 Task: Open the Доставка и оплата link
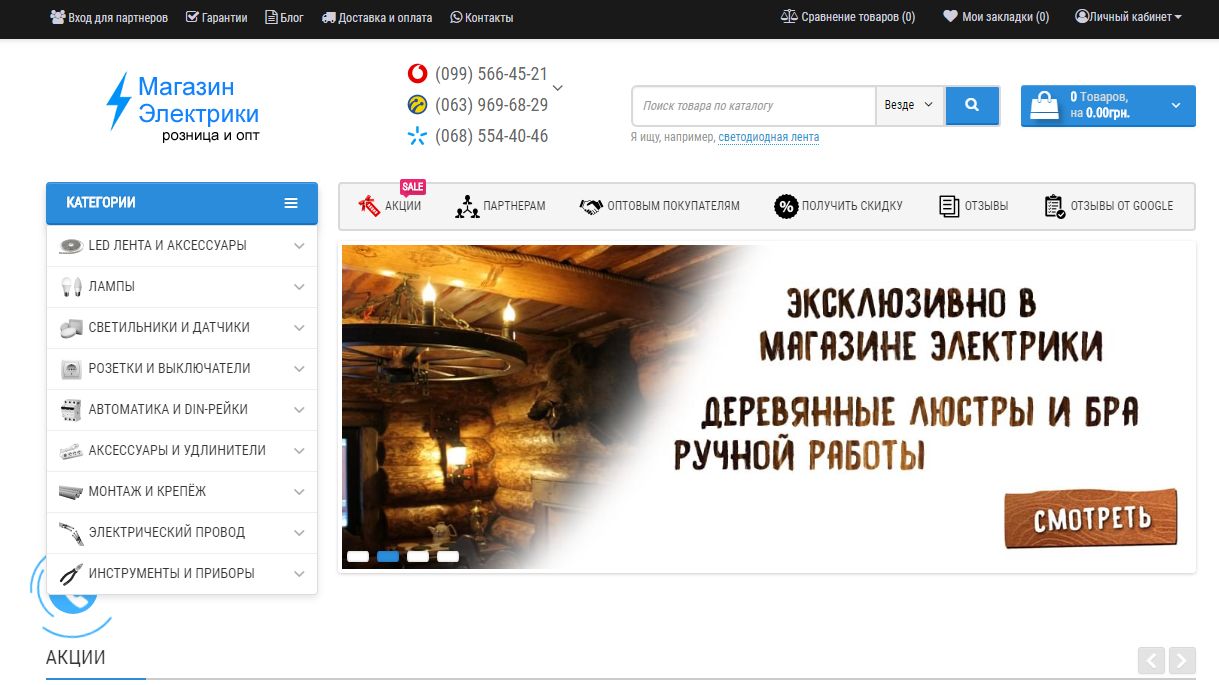point(377,17)
